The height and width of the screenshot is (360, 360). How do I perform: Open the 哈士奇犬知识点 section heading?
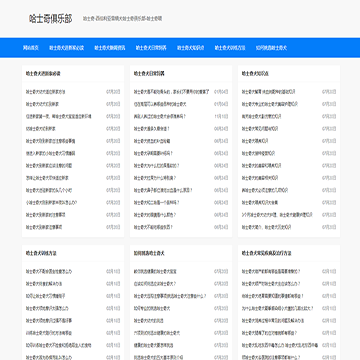255,74
